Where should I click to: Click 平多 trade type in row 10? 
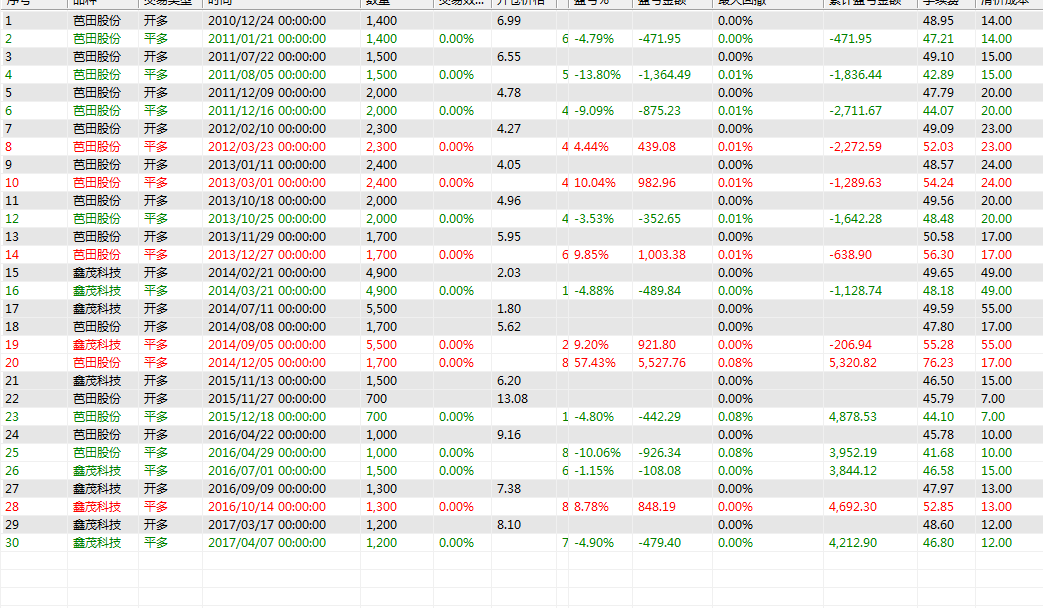tap(156, 183)
